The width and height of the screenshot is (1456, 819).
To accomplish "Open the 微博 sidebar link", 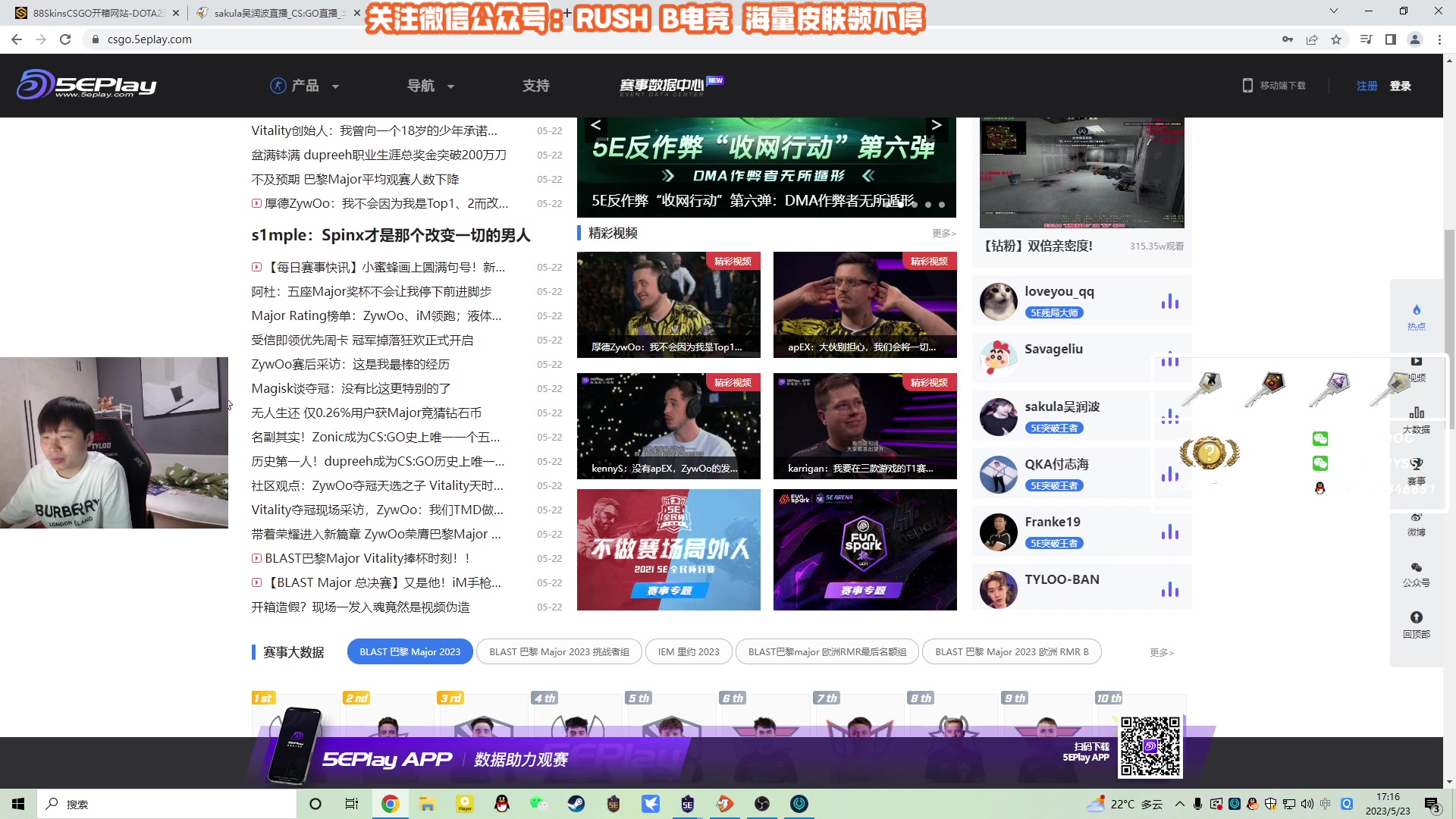I will click(x=1416, y=524).
